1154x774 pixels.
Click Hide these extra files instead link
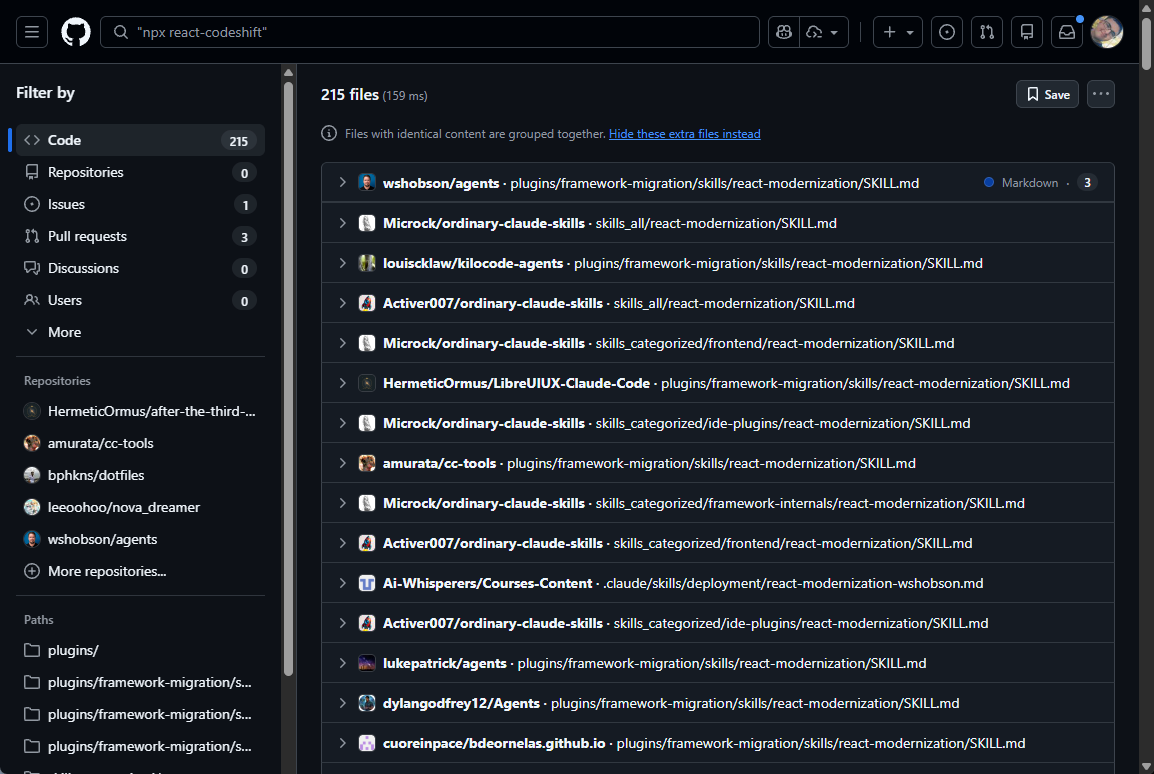[x=684, y=134]
